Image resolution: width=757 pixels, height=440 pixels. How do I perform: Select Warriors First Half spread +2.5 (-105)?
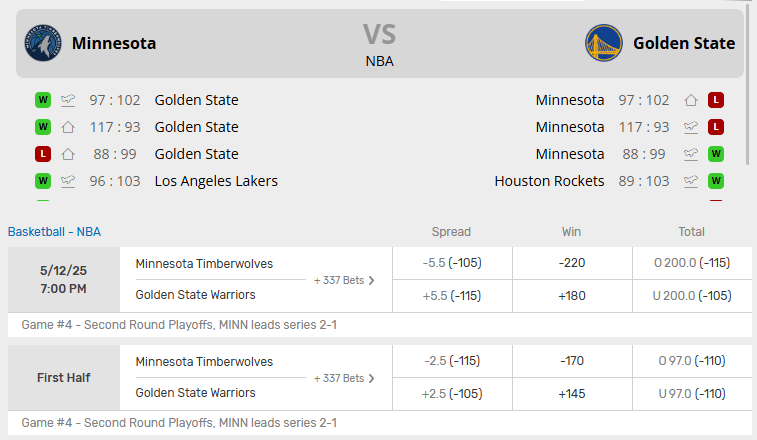point(452,394)
